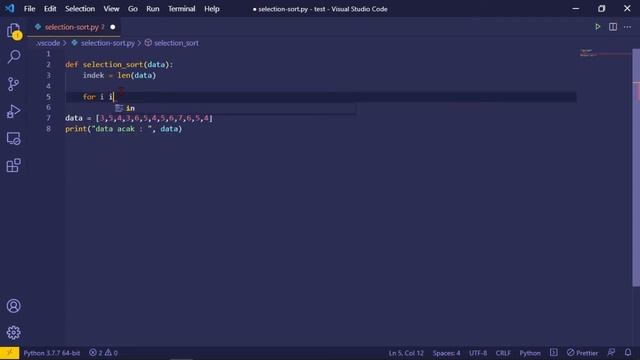Click selection-sort.py breadcrumb item
The height and width of the screenshot is (360, 640).
click(x=107, y=43)
